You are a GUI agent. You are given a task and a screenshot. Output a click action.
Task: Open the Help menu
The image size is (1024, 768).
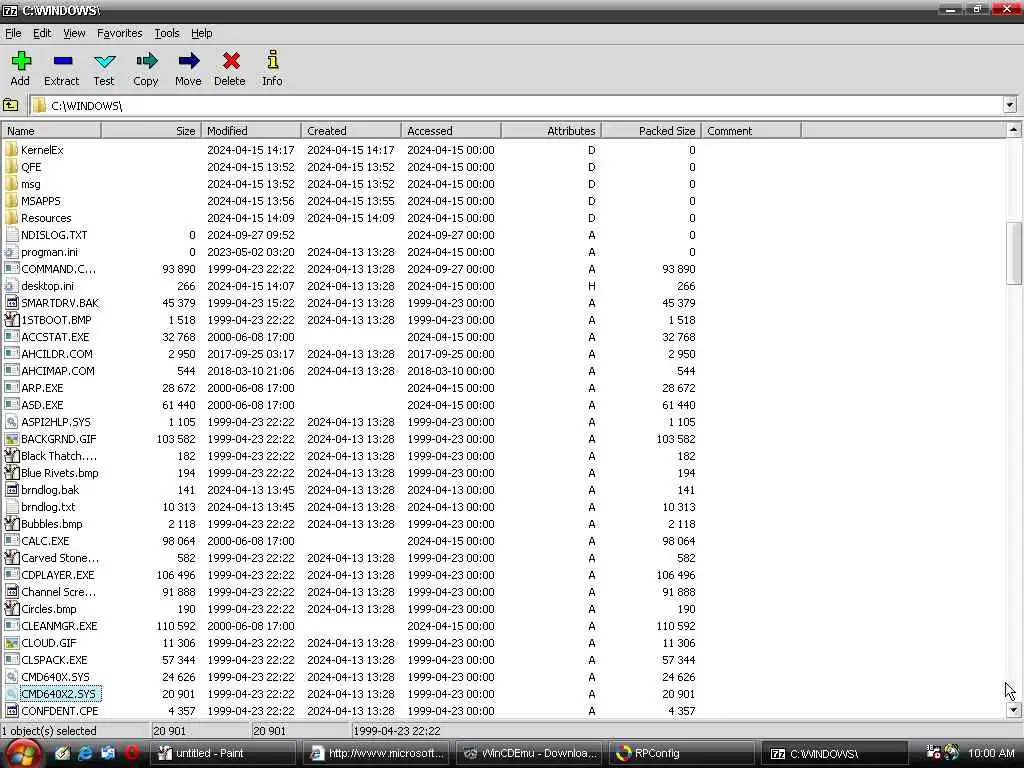tap(201, 33)
